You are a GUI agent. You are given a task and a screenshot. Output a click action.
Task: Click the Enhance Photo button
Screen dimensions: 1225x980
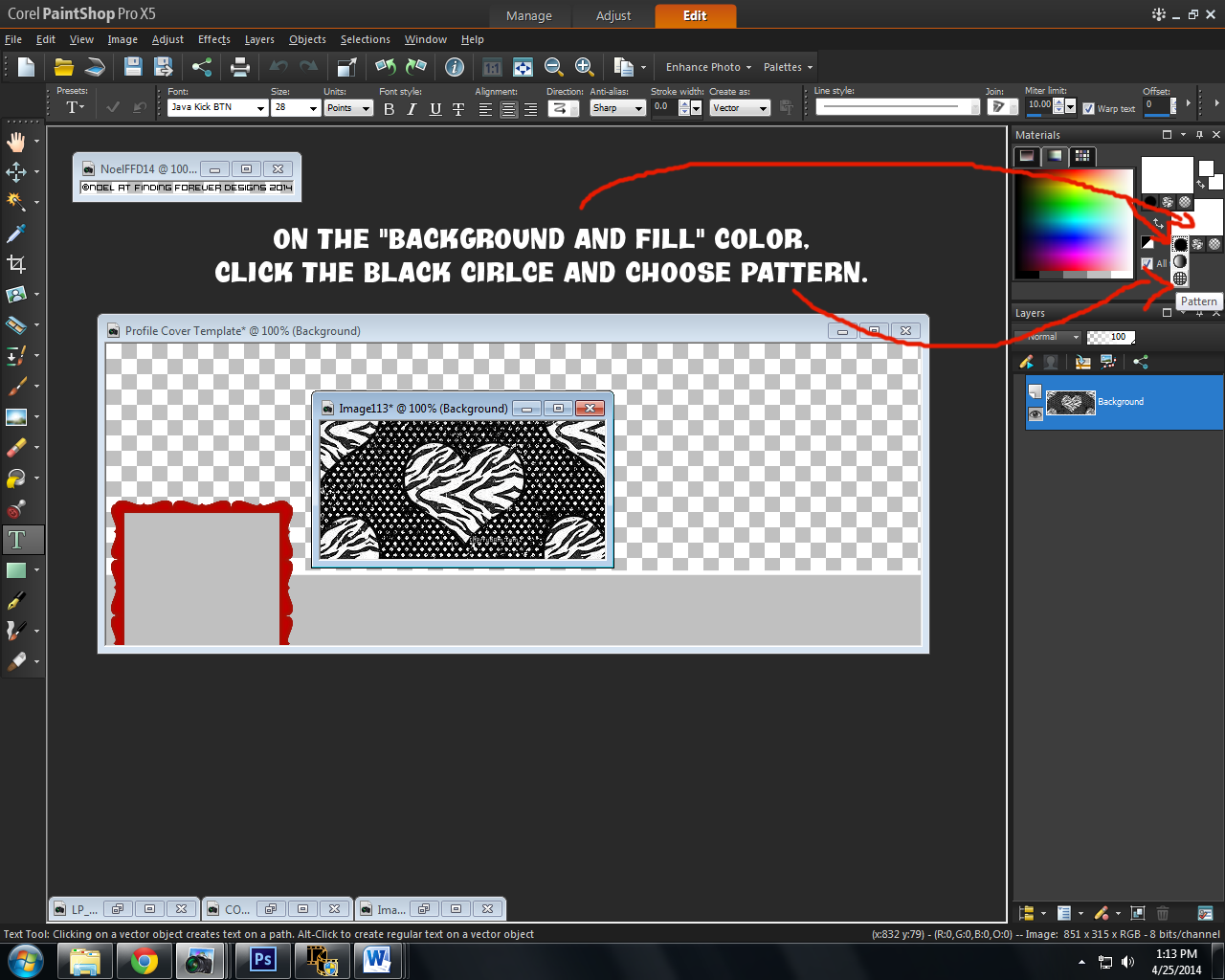point(705,67)
